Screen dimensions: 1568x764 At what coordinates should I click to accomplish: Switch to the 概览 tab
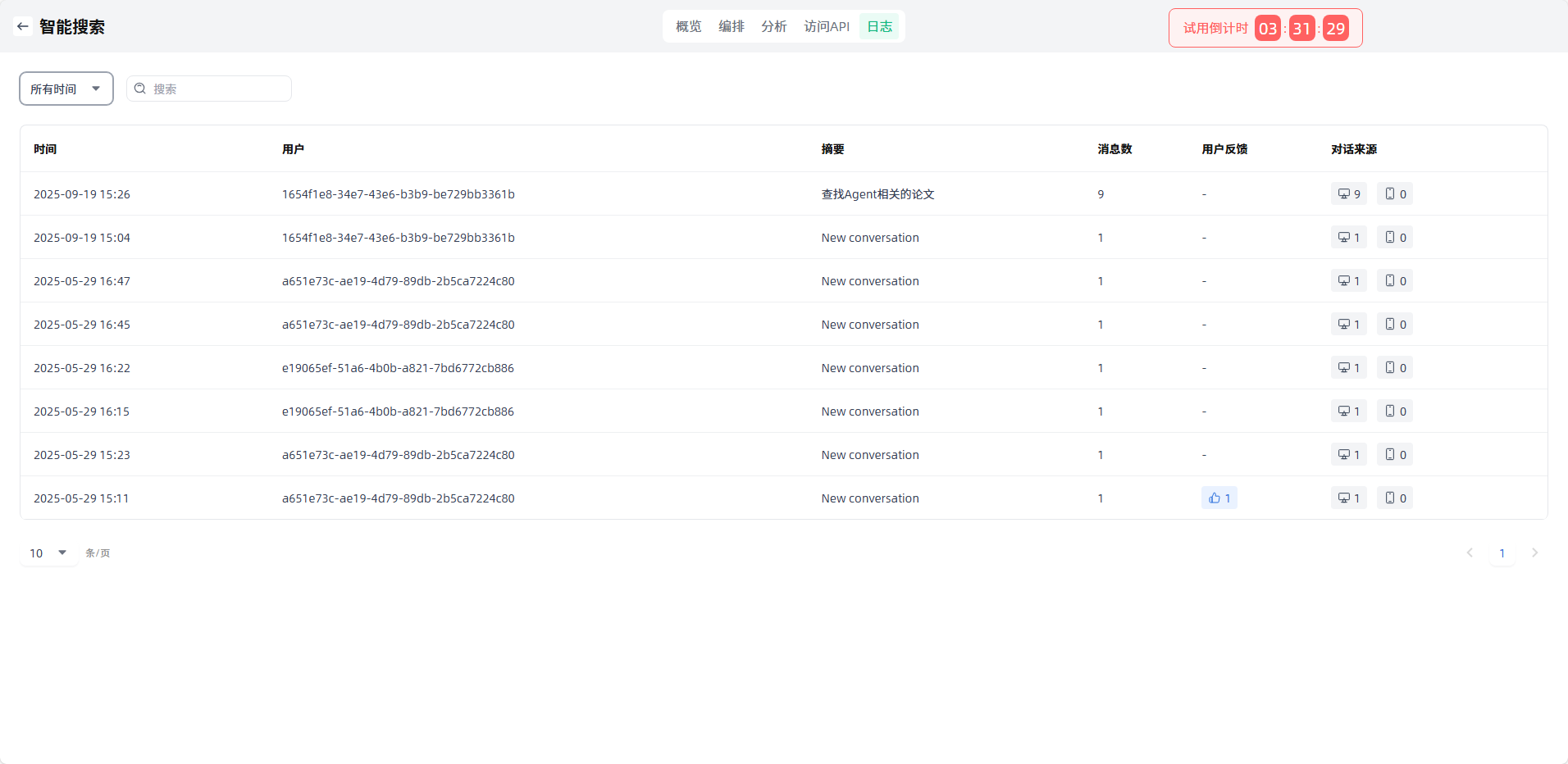pos(688,26)
